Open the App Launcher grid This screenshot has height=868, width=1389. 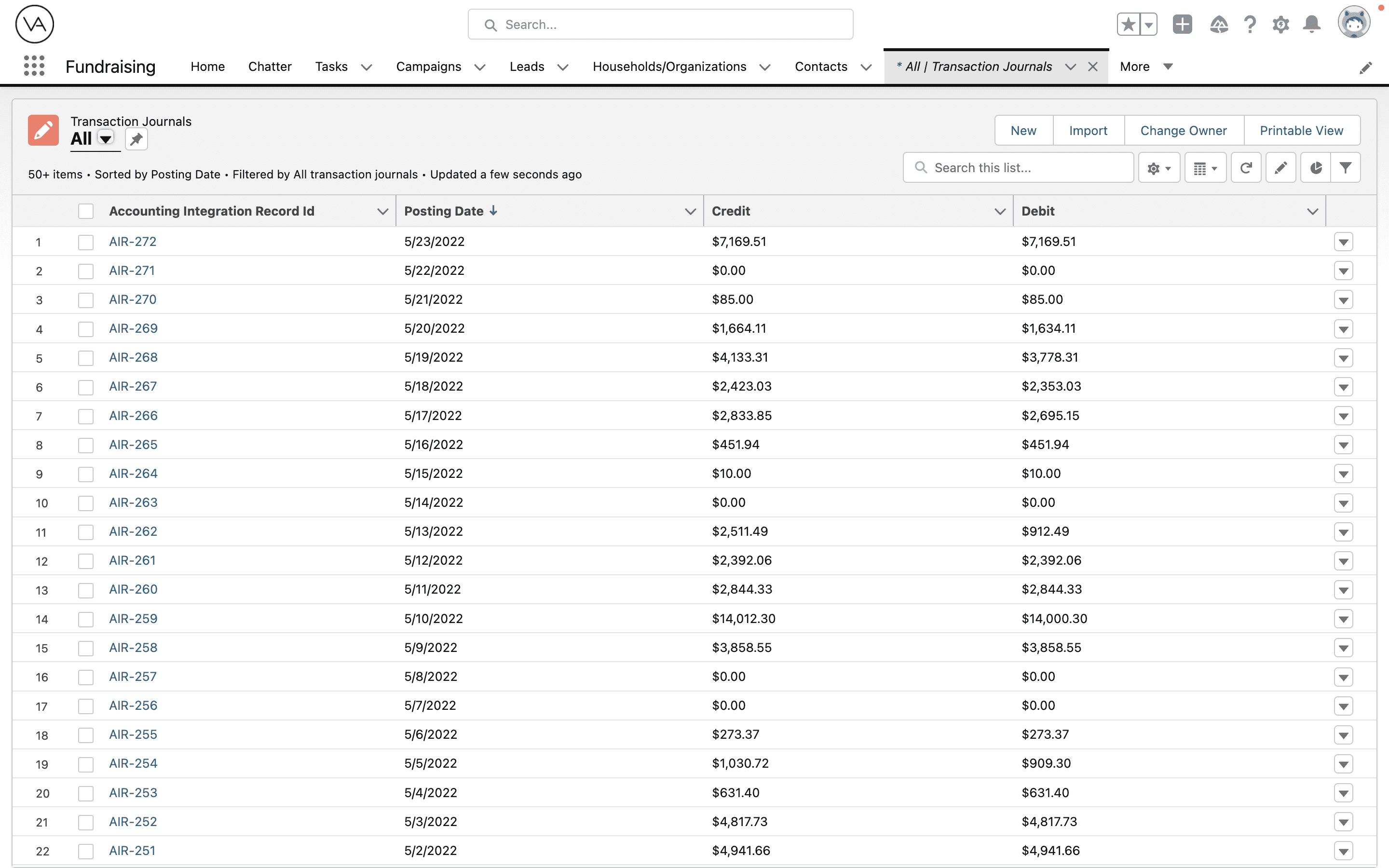(x=34, y=66)
